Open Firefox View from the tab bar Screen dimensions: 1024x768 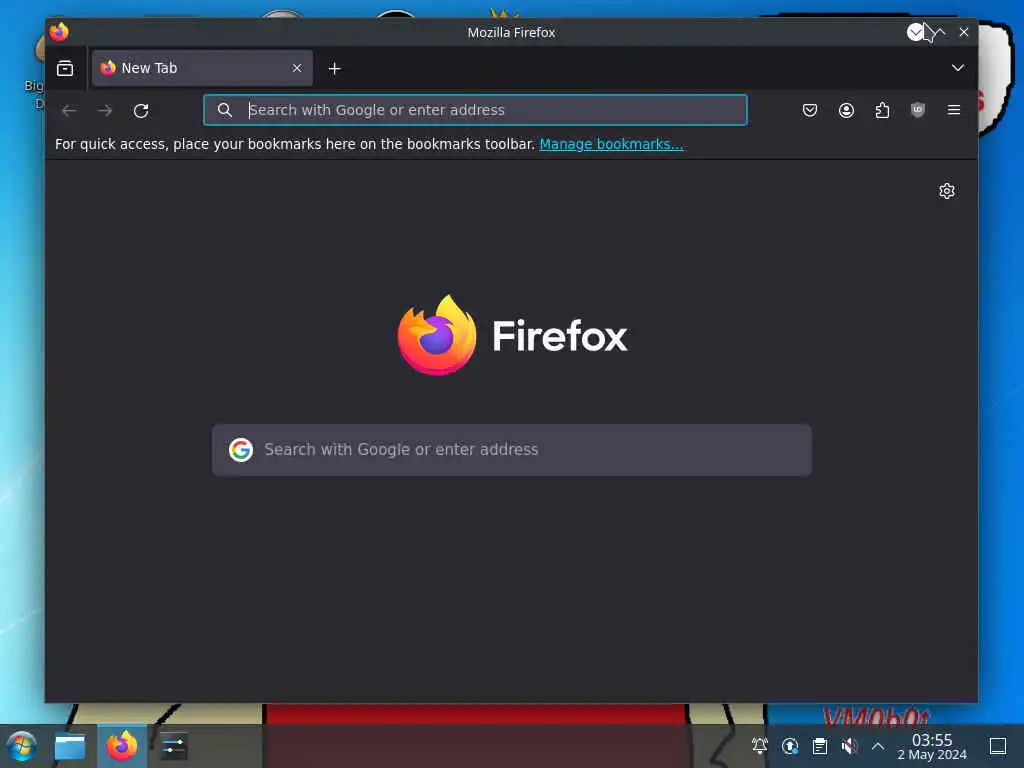[x=65, y=68]
